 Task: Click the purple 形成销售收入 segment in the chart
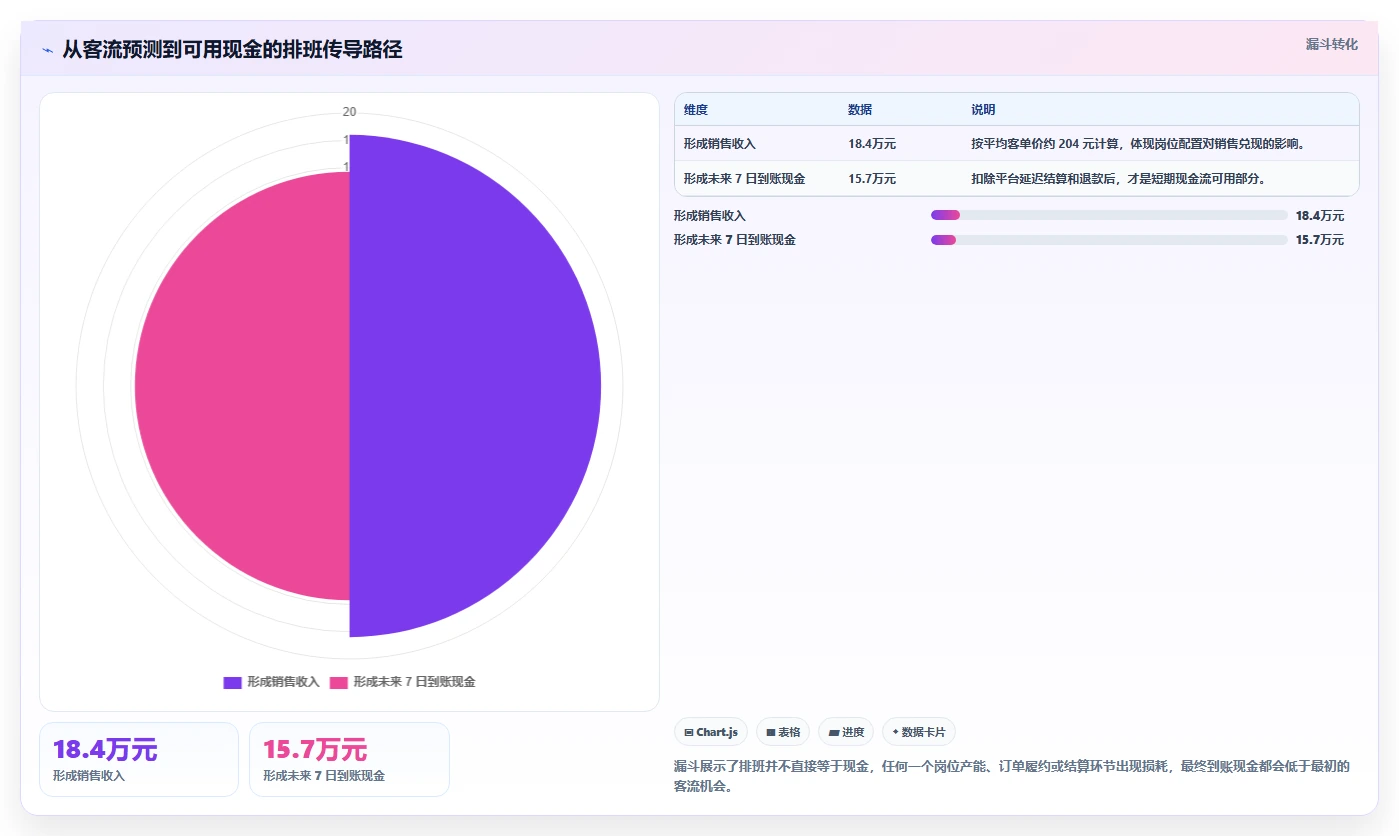475,386
